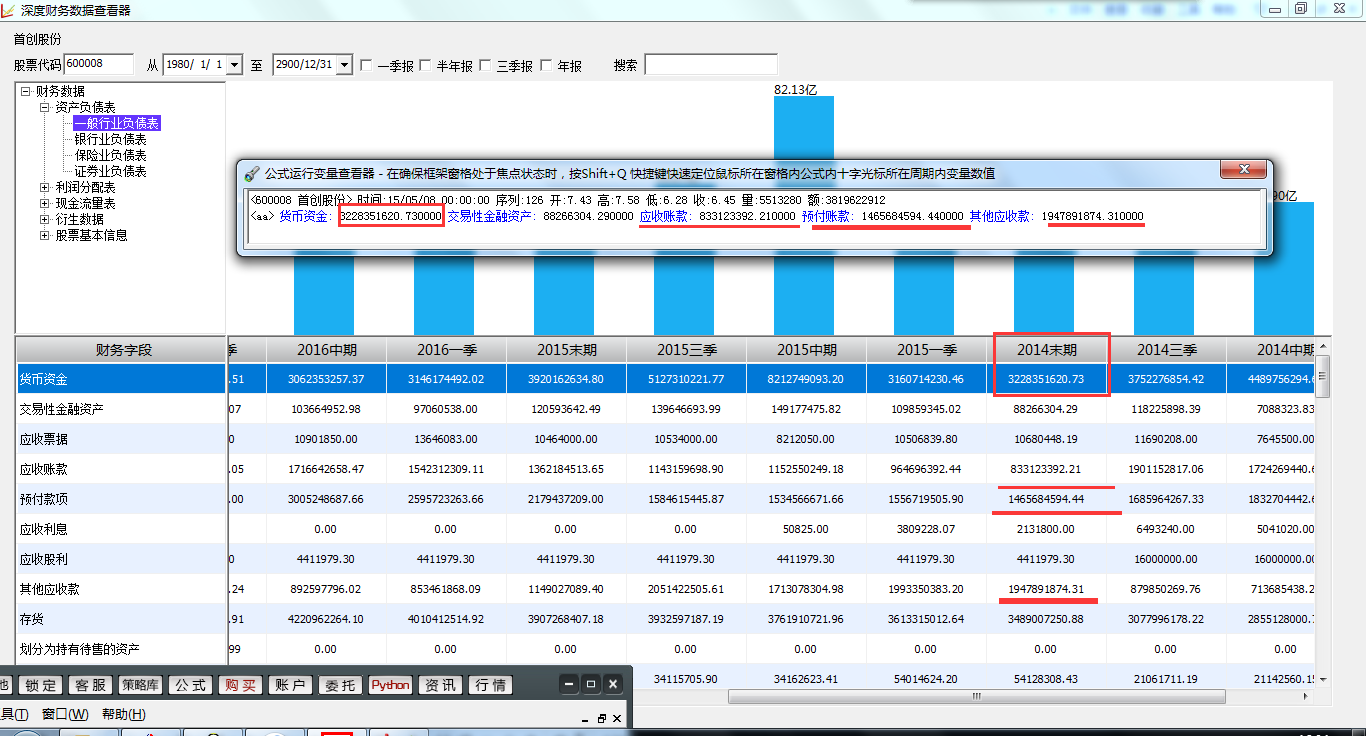The height and width of the screenshot is (736, 1366).
Task: Open the start date 1980/1/1 dropdown
Action: (235, 65)
